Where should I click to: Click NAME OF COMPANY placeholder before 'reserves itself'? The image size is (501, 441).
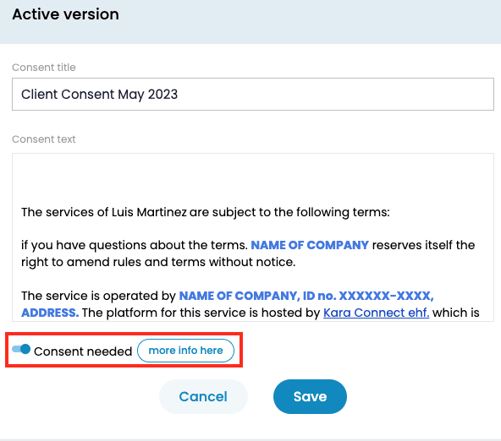coord(310,245)
